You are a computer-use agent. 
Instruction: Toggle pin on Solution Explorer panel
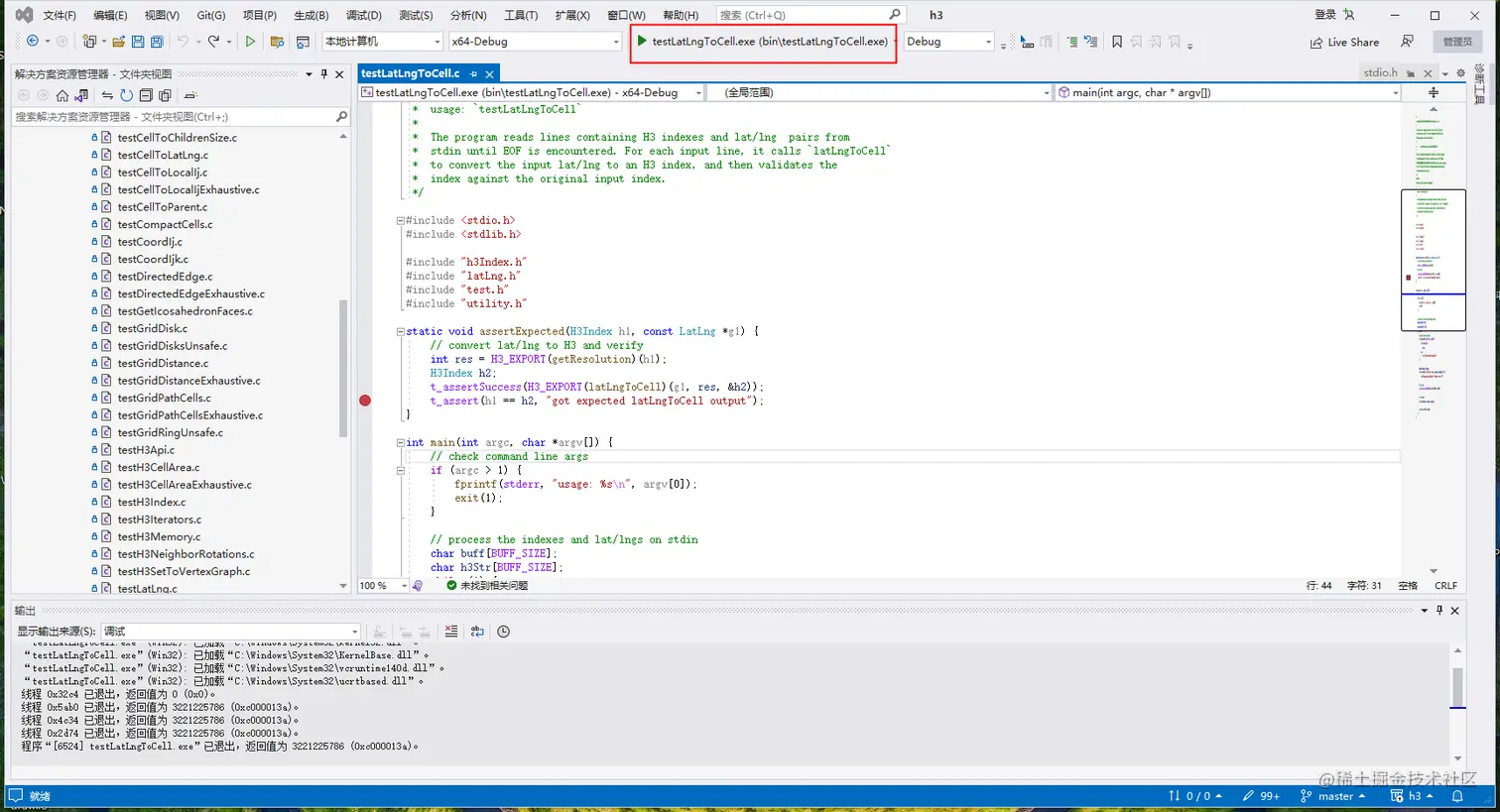point(323,74)
